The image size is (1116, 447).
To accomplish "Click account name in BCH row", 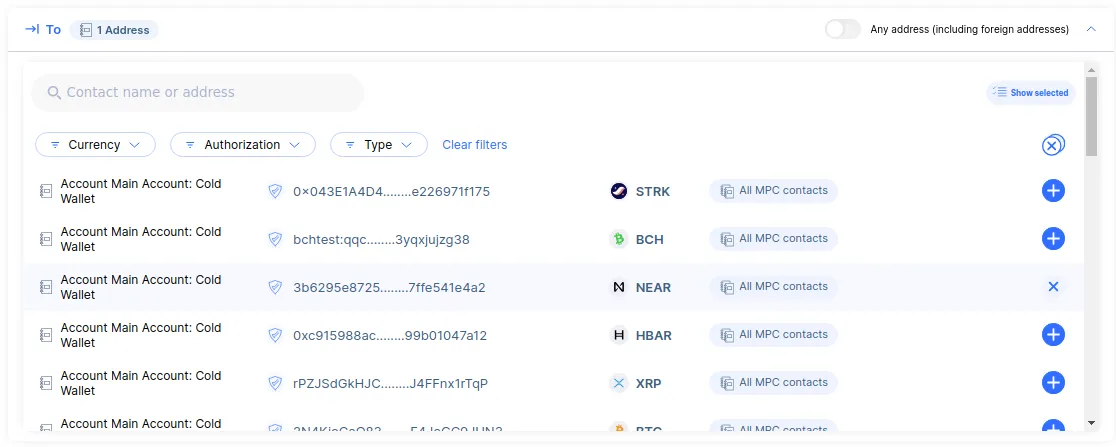I will click(141, 239).
